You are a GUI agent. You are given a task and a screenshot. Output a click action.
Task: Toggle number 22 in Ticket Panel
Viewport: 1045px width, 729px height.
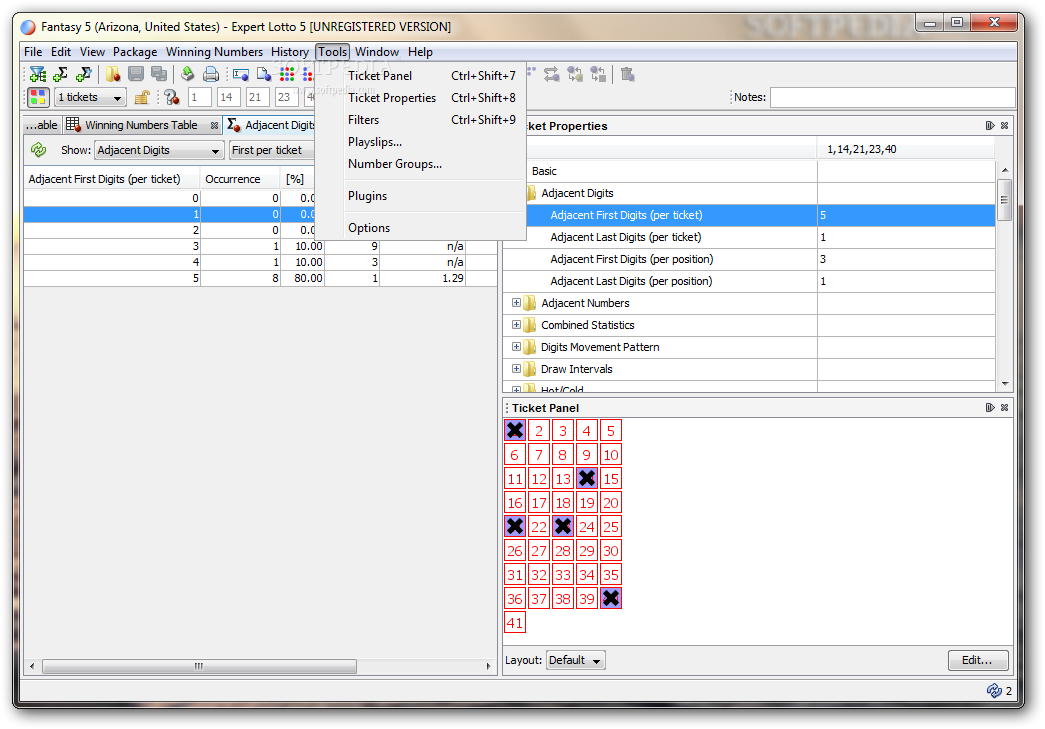tap(539, 526)
